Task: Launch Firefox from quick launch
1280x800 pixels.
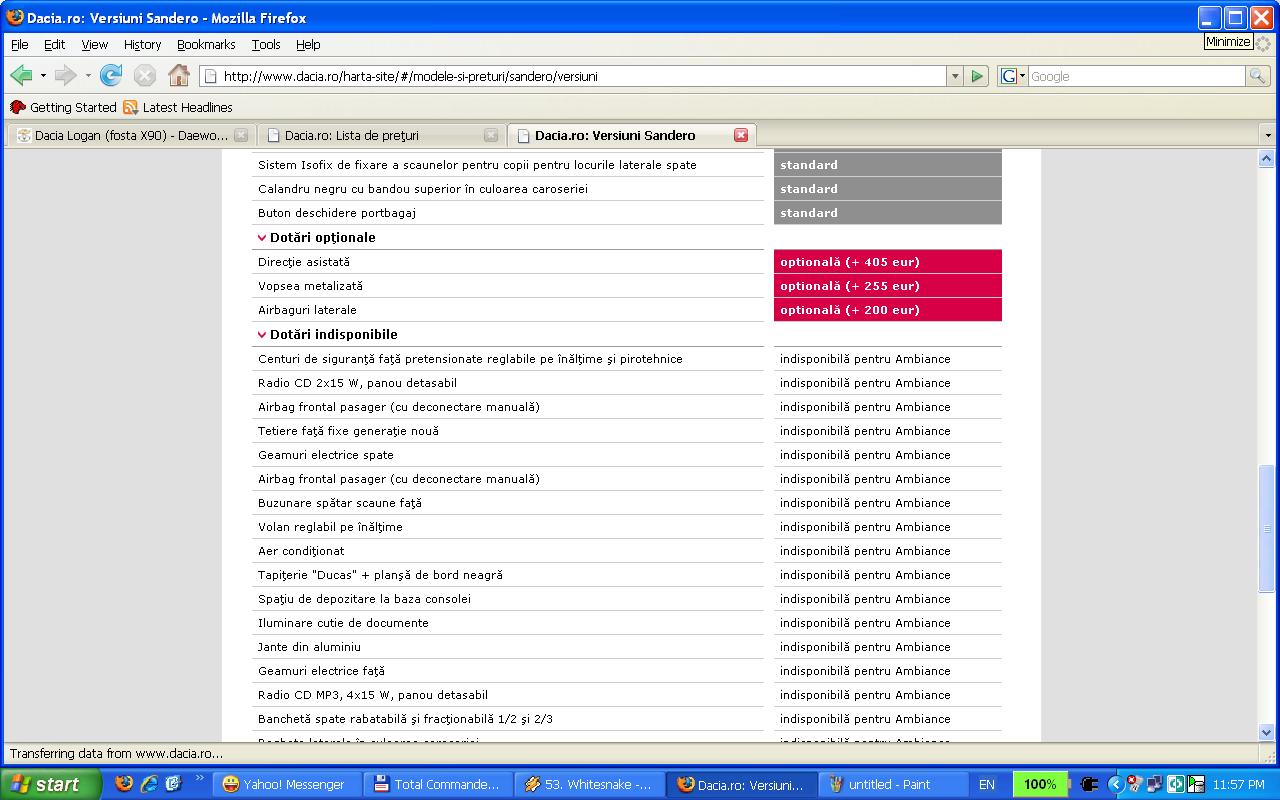Action: click(124, 784)
